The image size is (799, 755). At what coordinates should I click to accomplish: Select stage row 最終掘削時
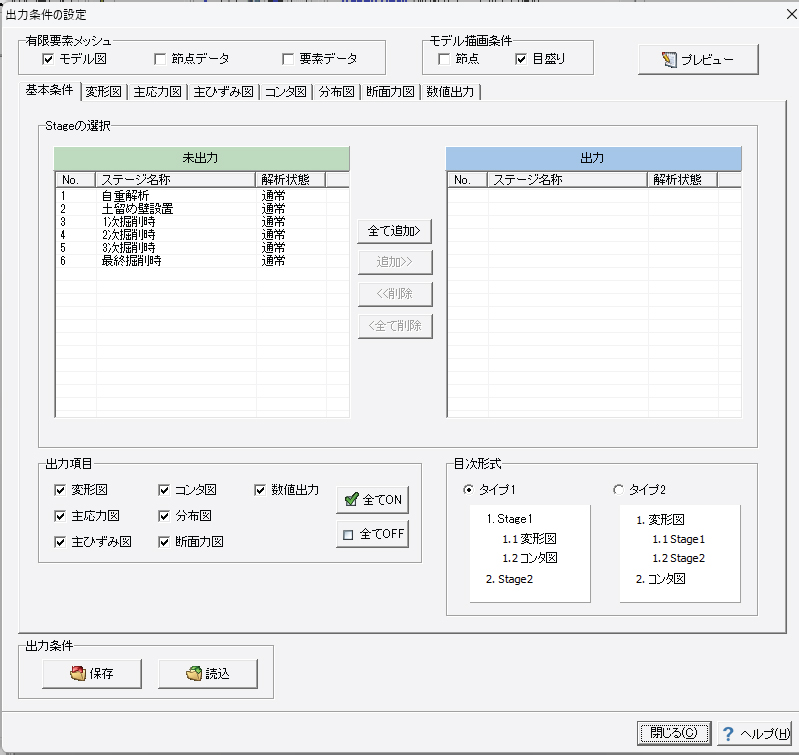pos(202,261)
